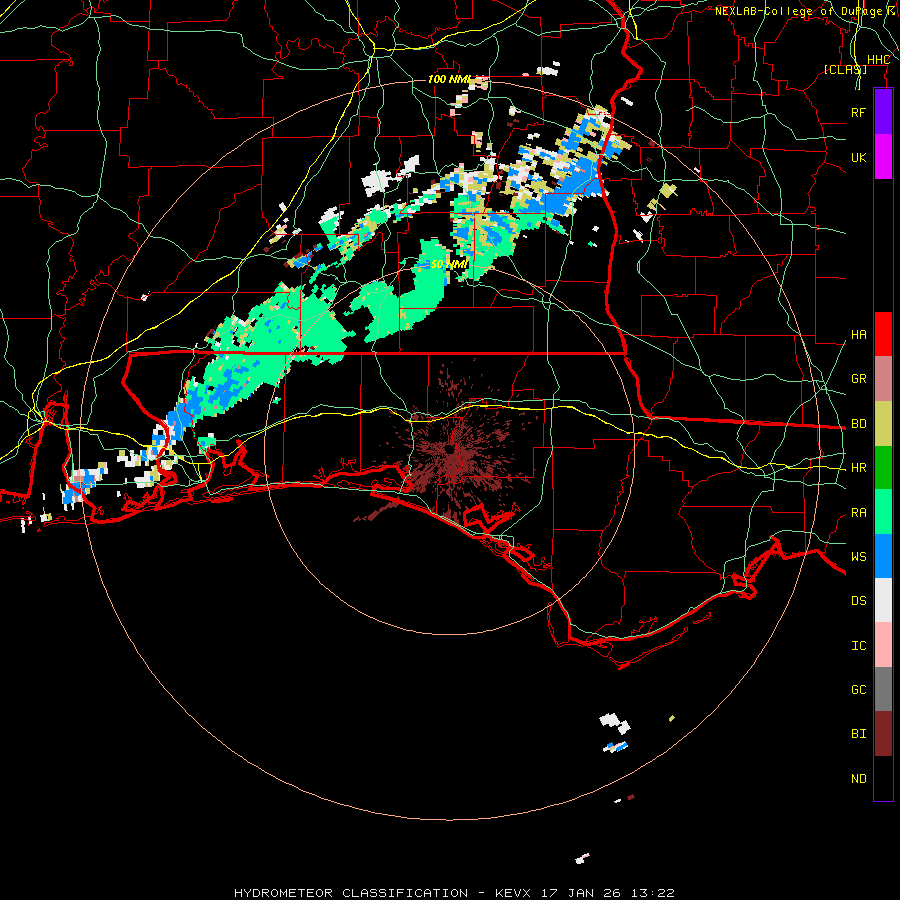The image size is (900, 900).
Task: Click the 50 NMI range ring label
Action: coord(449,265)
